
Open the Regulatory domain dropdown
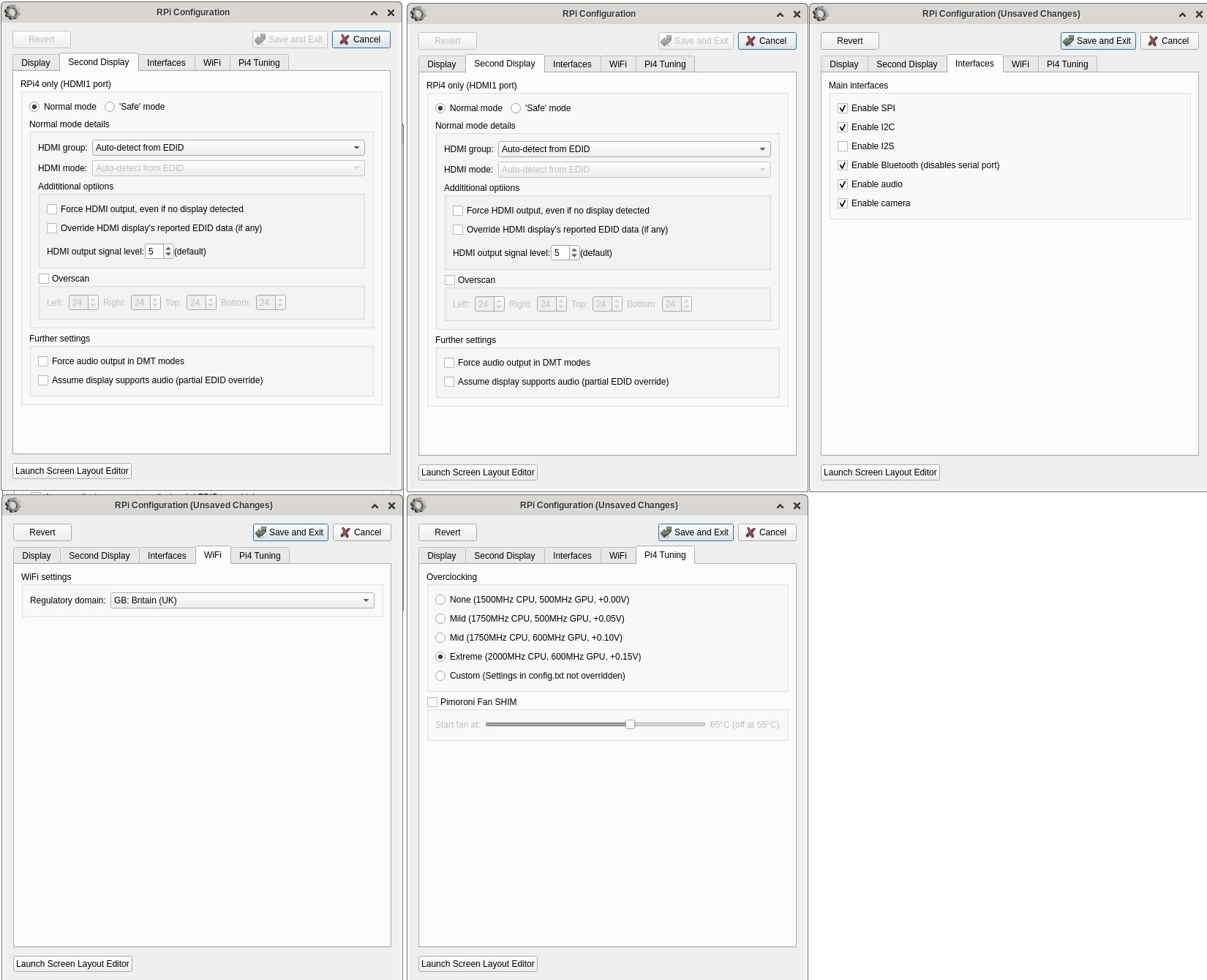click(242, 600)
